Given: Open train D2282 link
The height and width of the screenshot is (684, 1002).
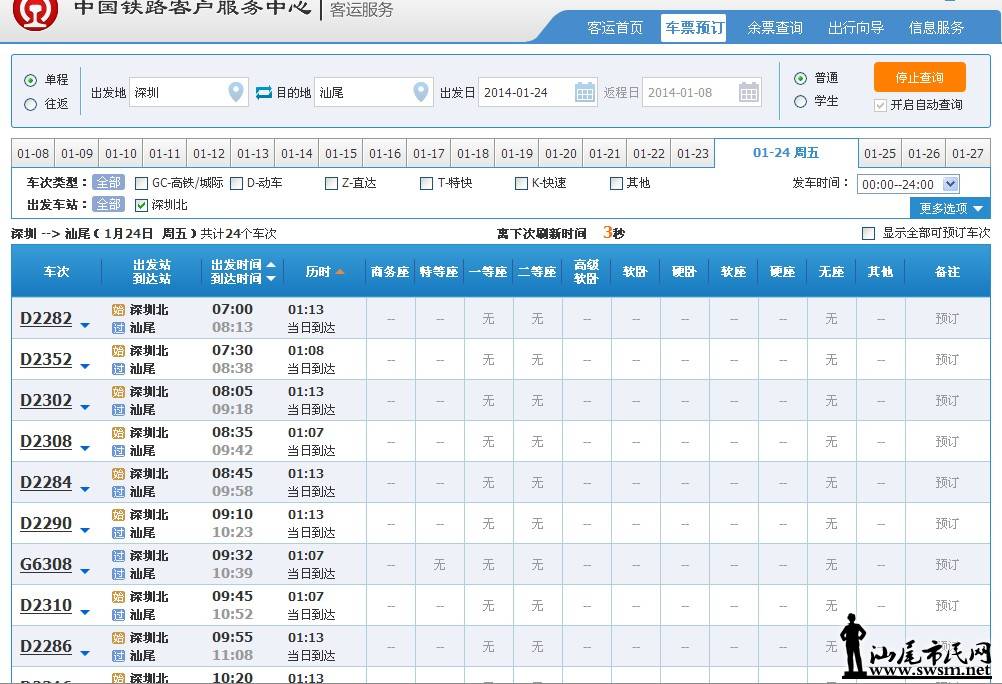Looking at the screenshot, I should tap(46, 318).
